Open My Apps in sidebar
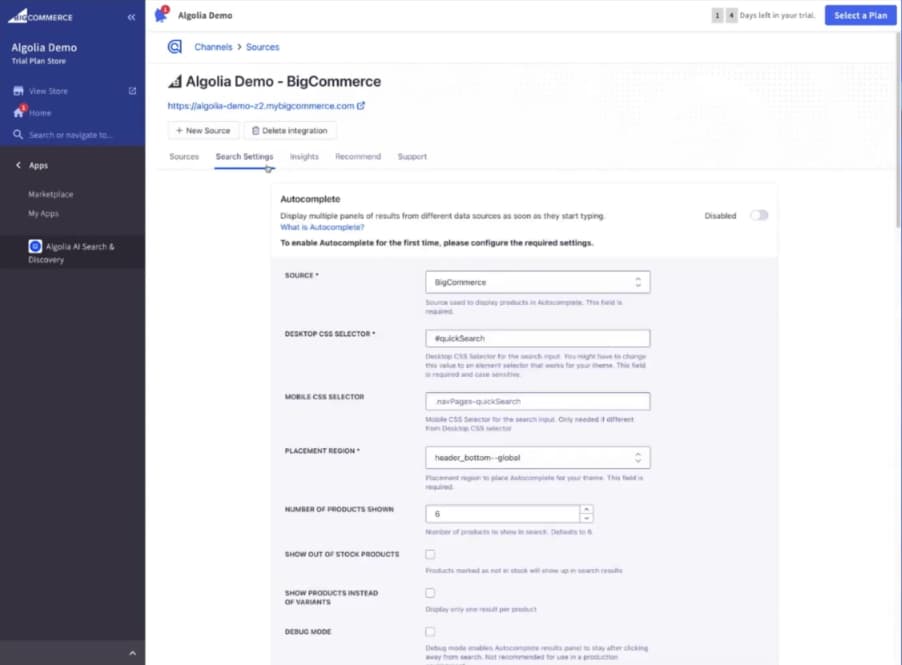Viewport: 902px width, 665px height. tap(43, 213)
